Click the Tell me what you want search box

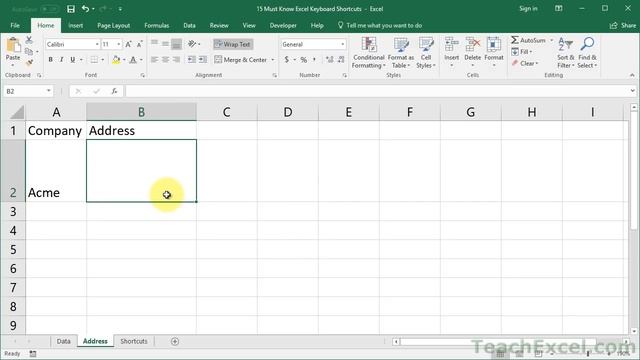click(x=380, y=25)
